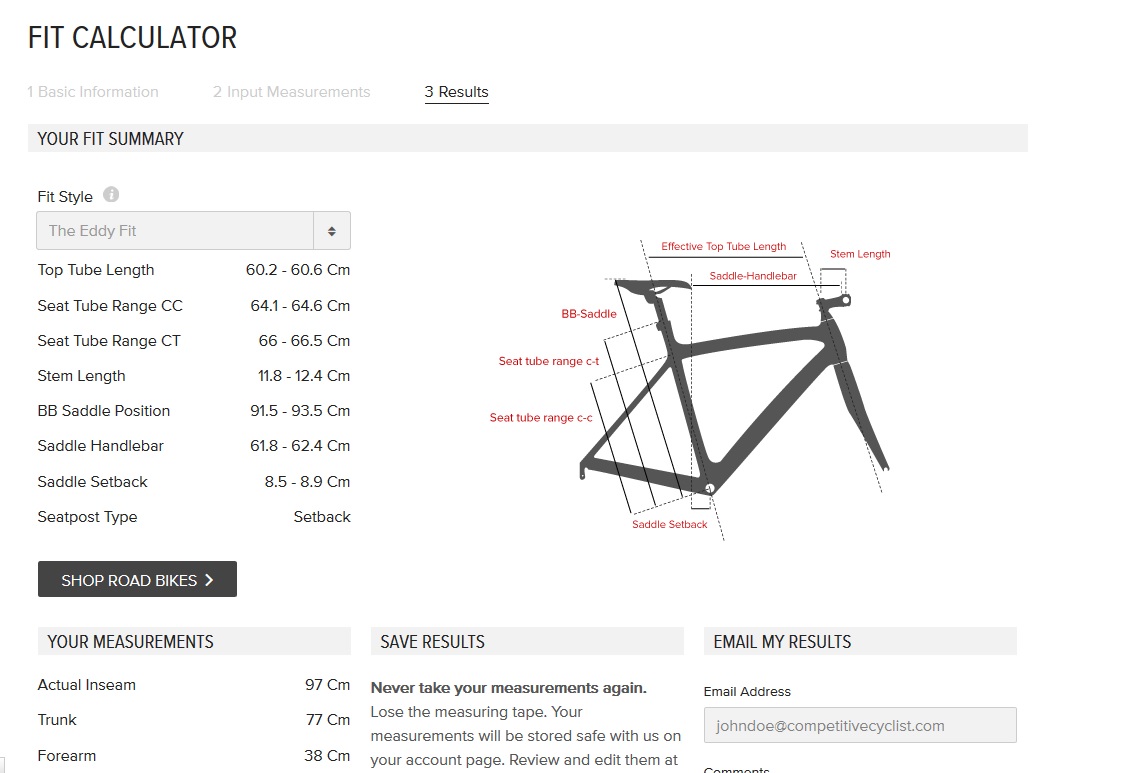Click the Stem Length diagram label
The width and height of the screenshot is (1142, 773).
tap(860, 254)
